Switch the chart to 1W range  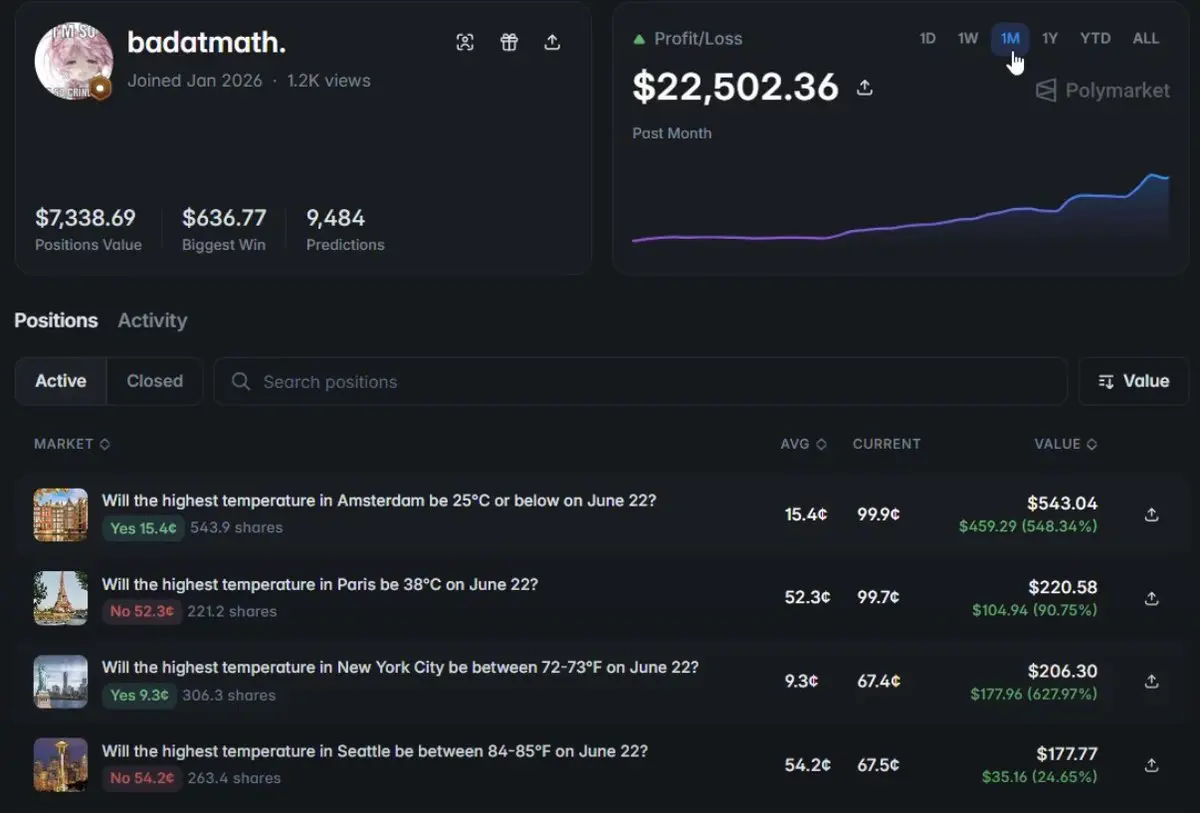click(x=968, y=38)
